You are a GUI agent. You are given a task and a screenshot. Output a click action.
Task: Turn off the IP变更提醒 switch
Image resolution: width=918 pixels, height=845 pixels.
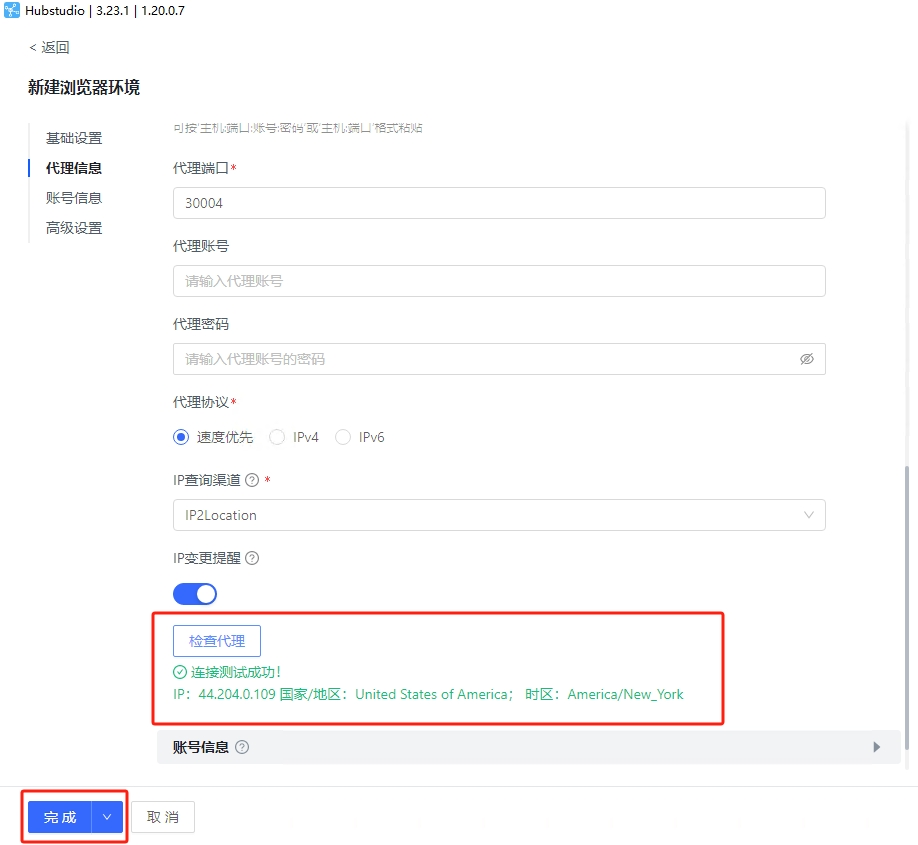(x=195, y=594)
